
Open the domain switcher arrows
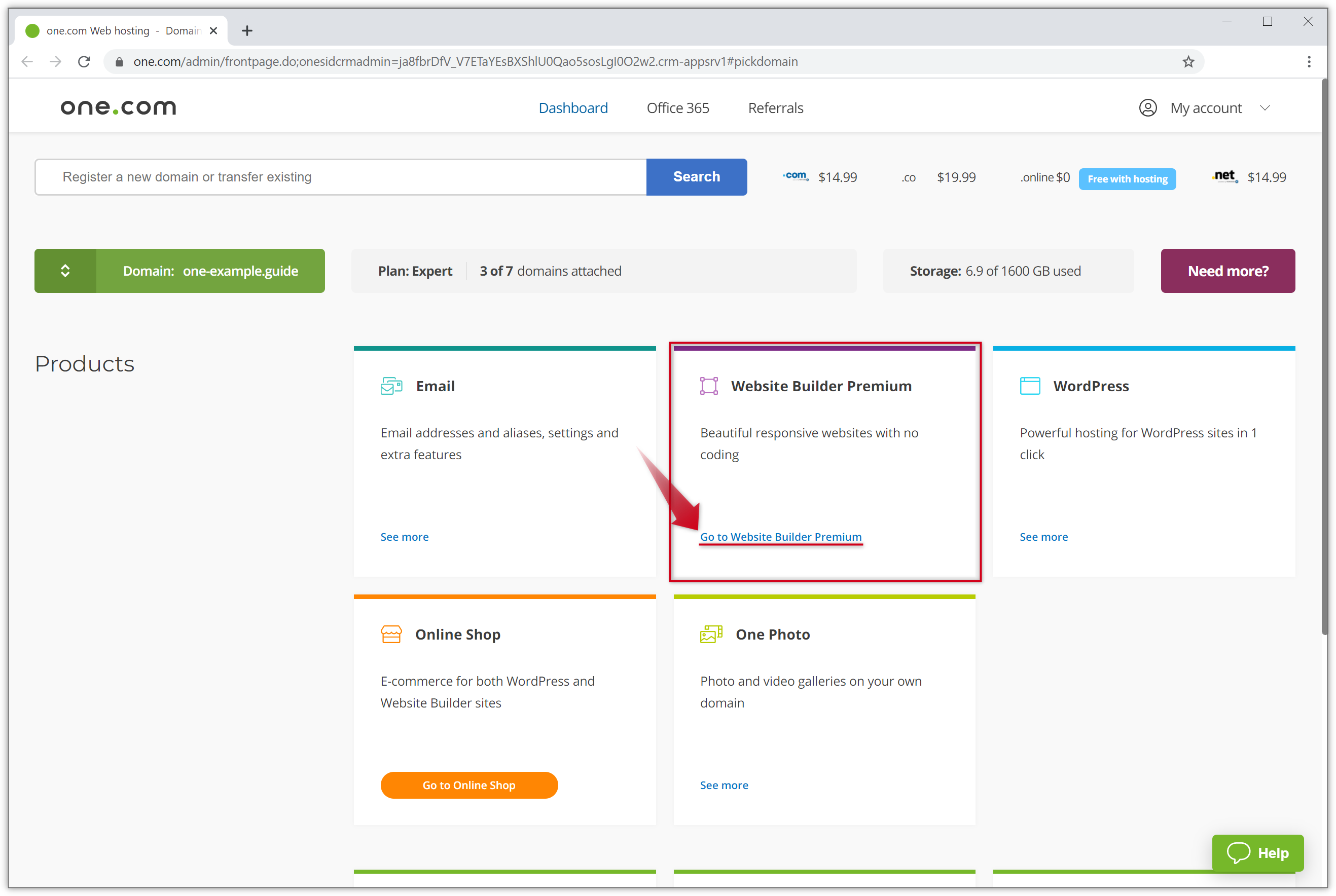click(65, 271)
